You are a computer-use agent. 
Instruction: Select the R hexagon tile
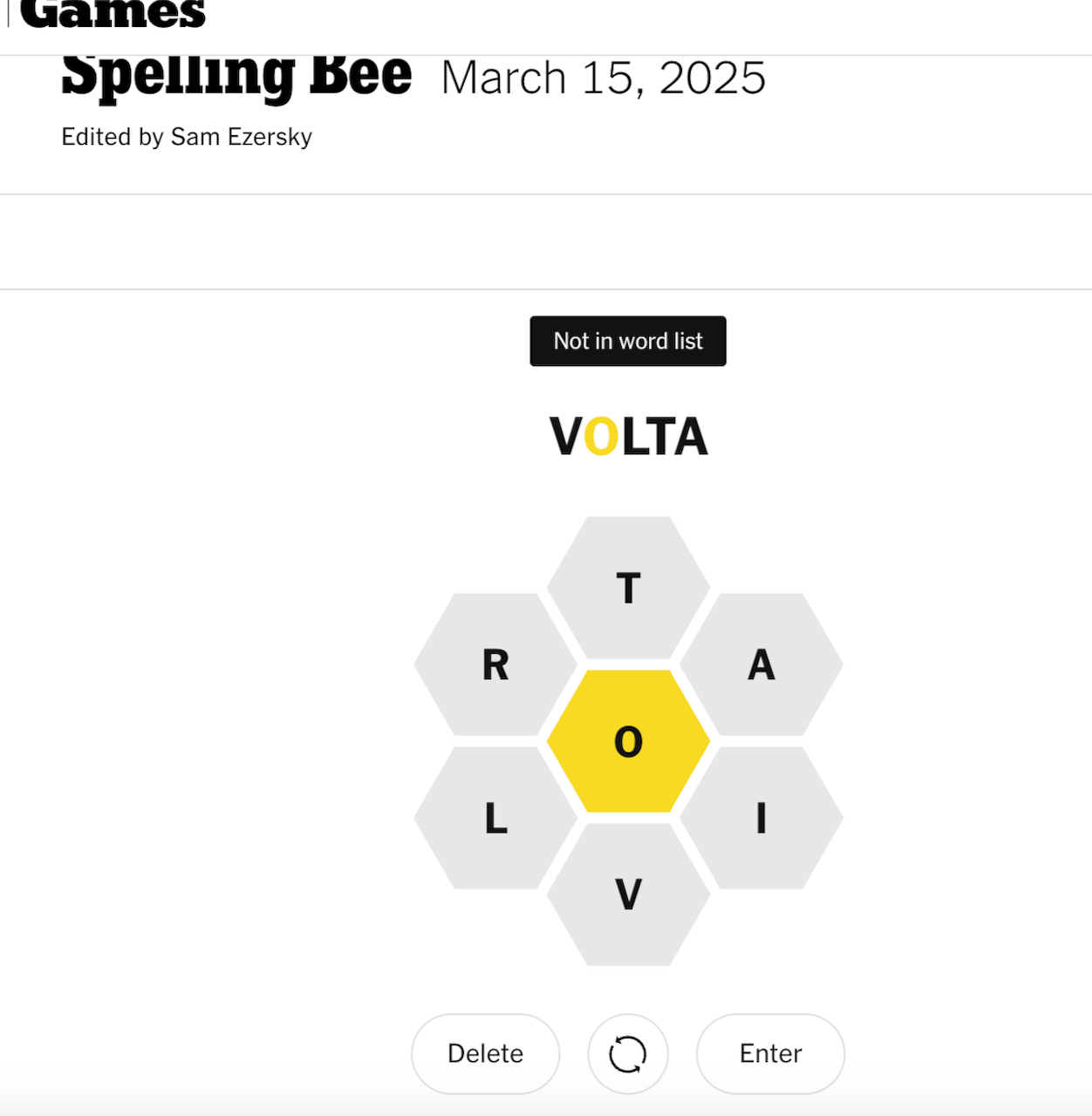pos(495,664)
